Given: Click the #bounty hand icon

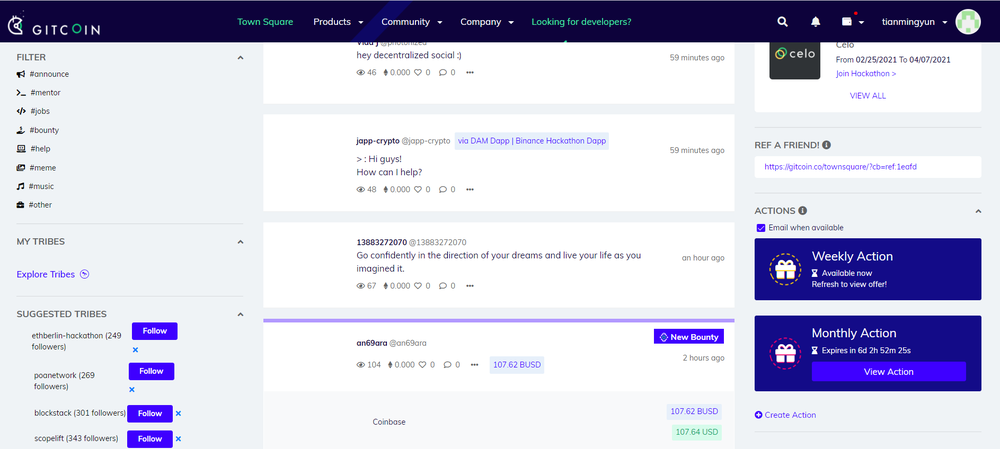Looking at the screenshot, I should (20, 130).
